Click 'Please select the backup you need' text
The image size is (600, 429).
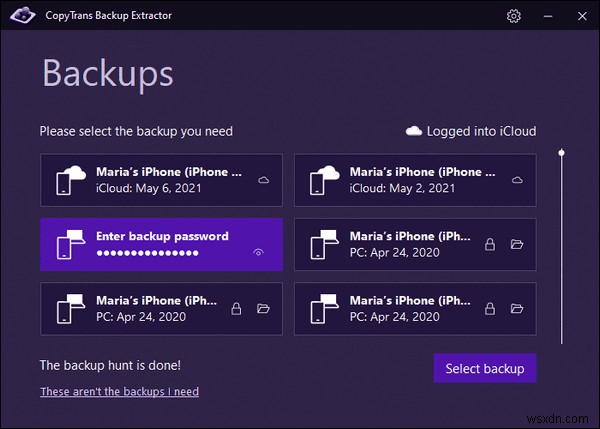coord(136,131)
